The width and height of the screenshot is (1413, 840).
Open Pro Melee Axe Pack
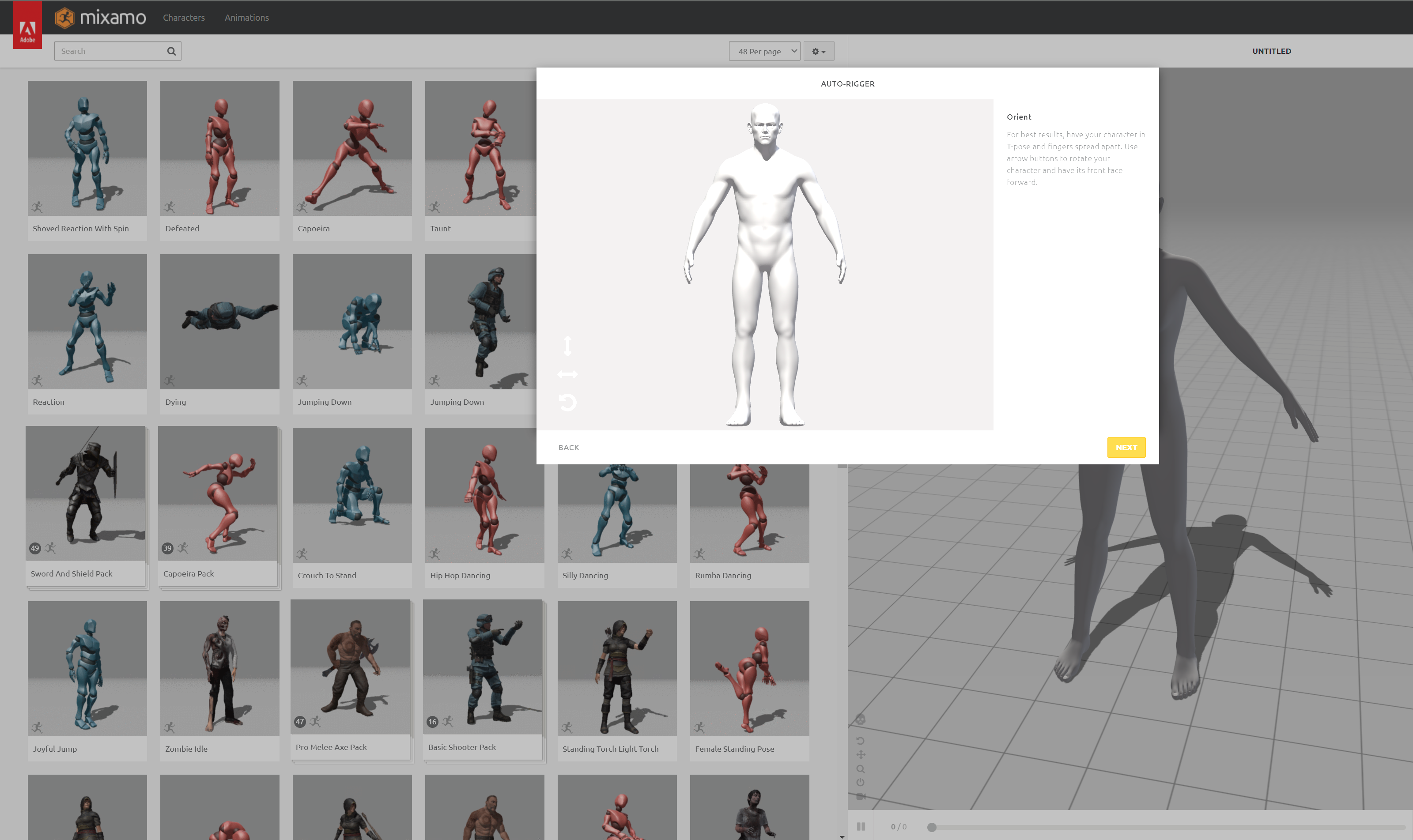tap(351, 679)
